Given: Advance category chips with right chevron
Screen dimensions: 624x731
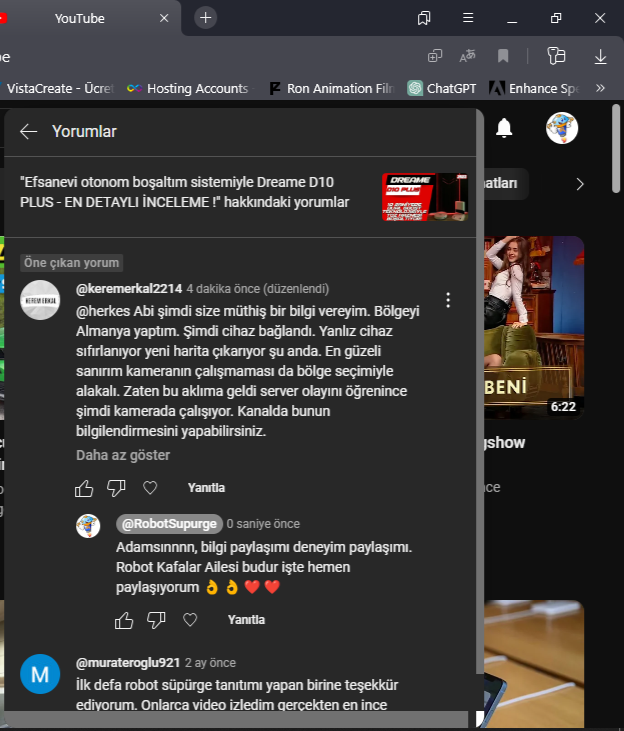Looking at the screenshot, I should tap(580, 184).
